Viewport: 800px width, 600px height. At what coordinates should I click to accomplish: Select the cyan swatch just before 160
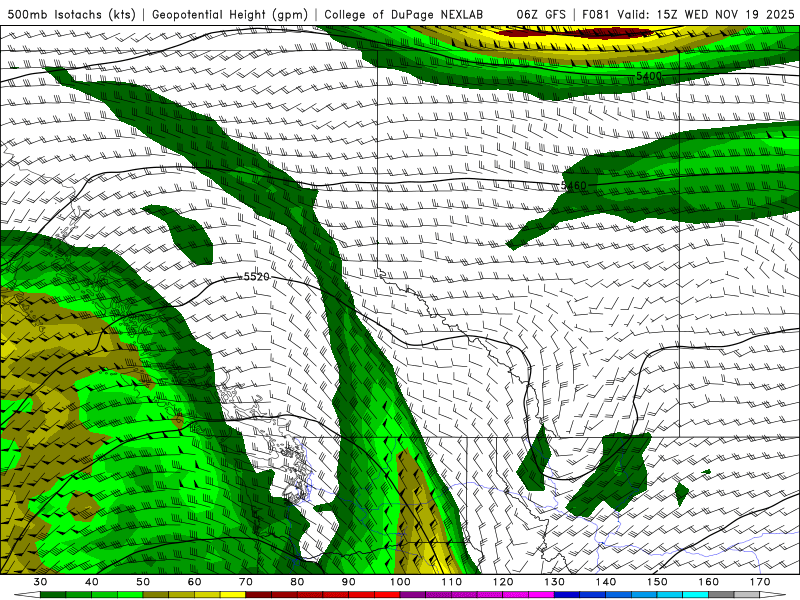pyautogui.click(x=695, y=593)
